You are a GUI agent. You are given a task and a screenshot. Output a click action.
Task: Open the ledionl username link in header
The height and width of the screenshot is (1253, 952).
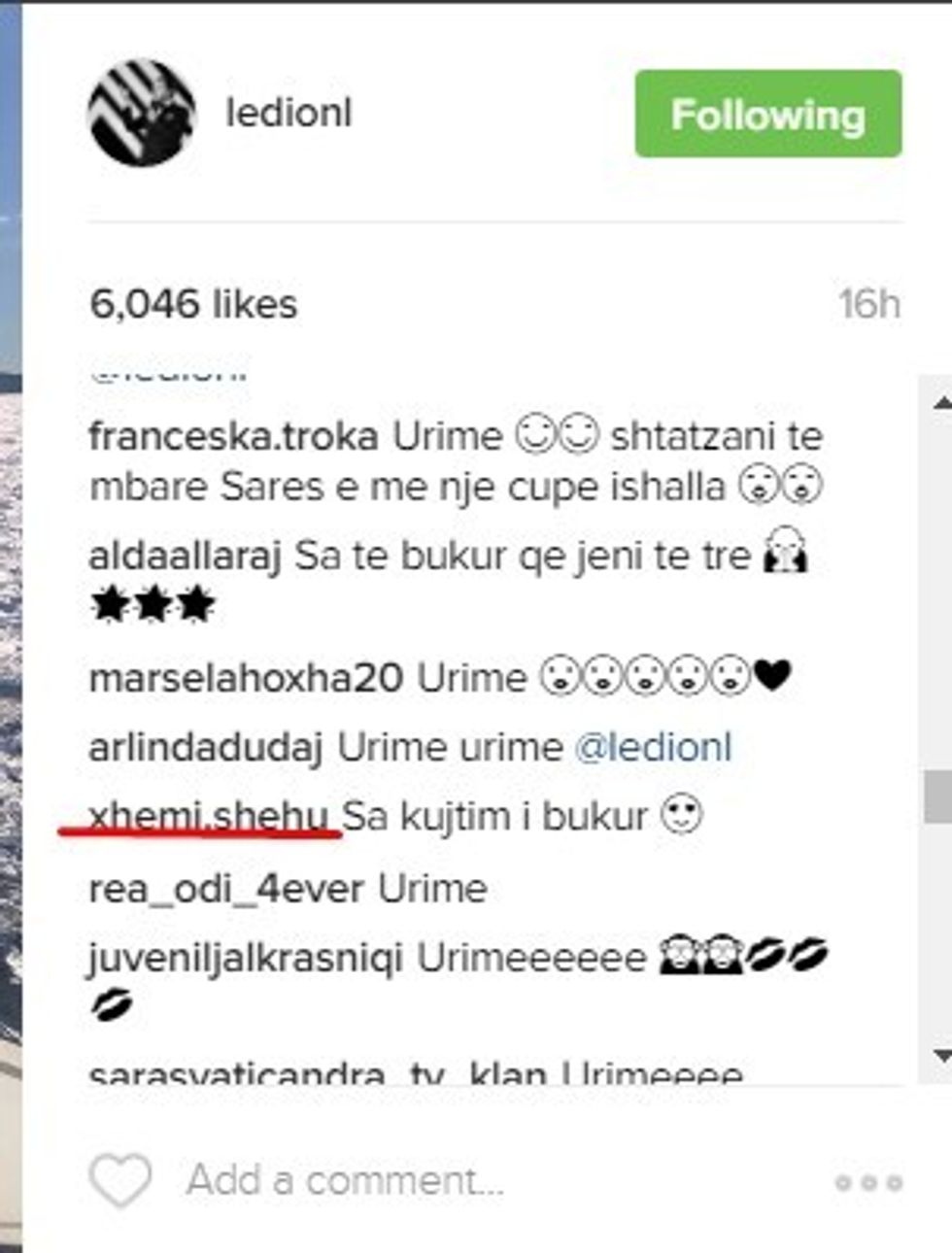point(289,113)
